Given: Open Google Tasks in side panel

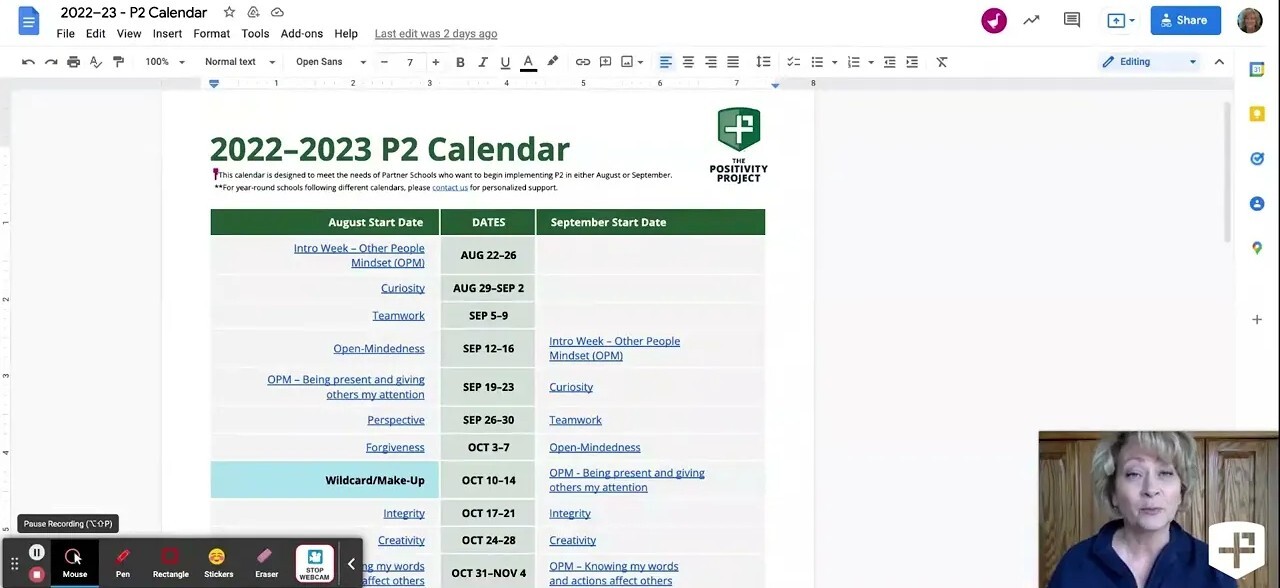Looking at the screenshot, I should point(1257,159).
